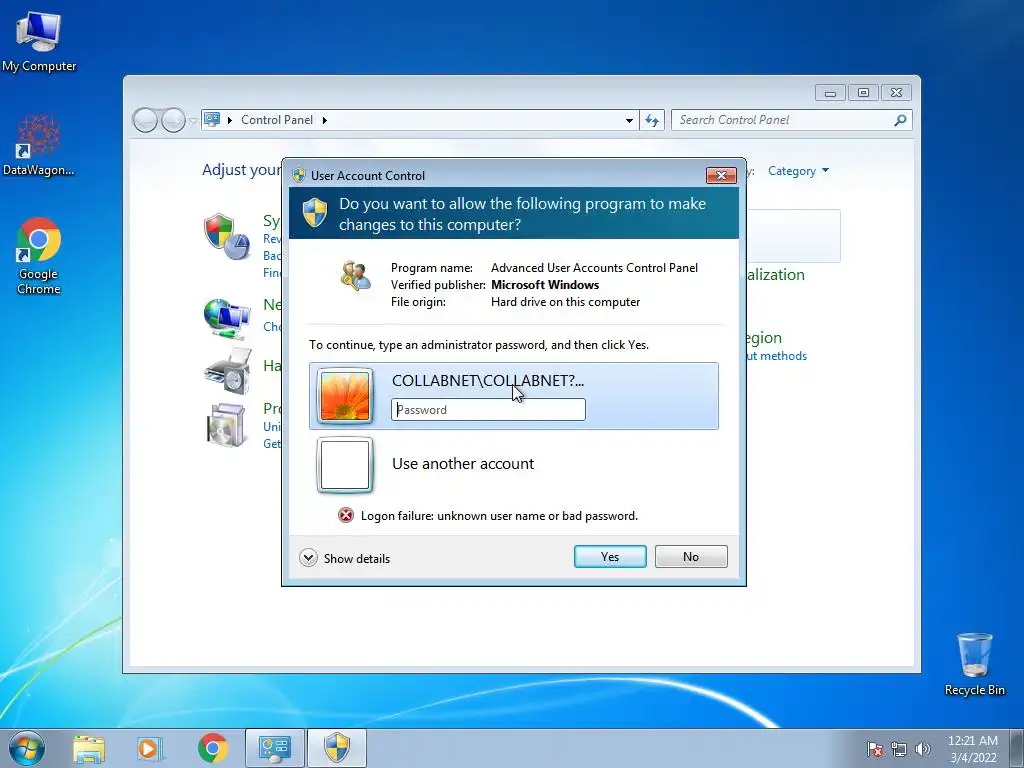Expand the arrow before Control Panel breadcrumb
This screenshot has height=768, width=1024.
[x=230, y=120]
